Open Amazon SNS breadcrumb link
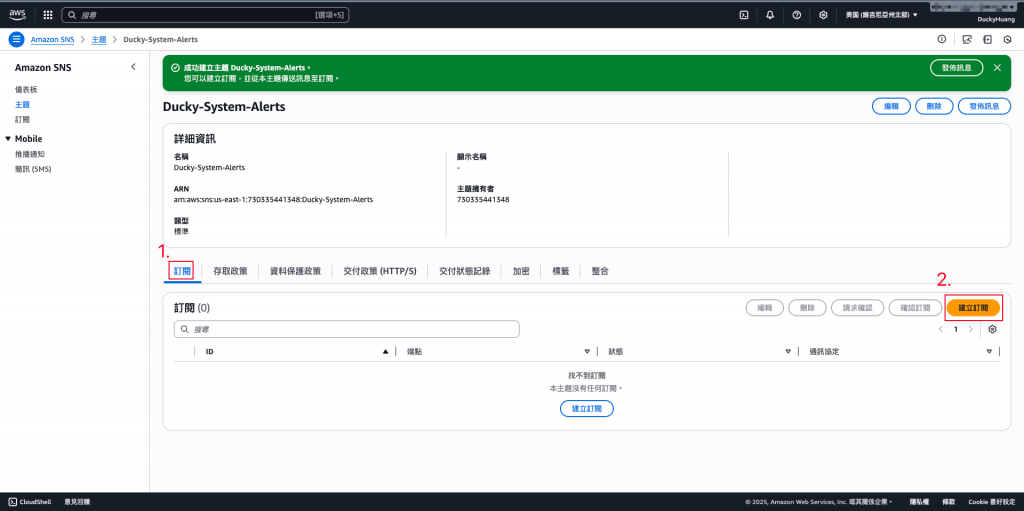 click(x=54, y=40)
